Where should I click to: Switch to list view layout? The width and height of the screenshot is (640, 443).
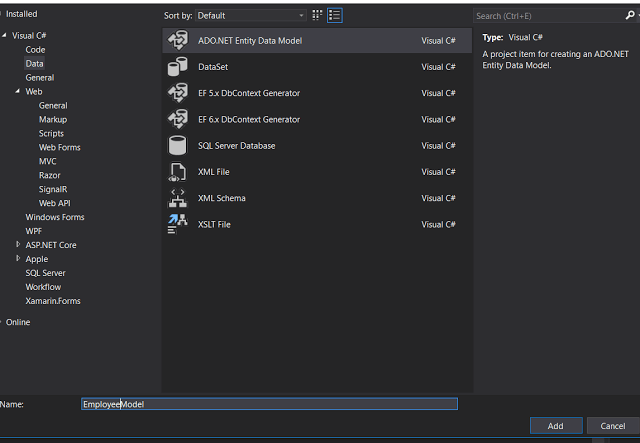click(335, 16)
